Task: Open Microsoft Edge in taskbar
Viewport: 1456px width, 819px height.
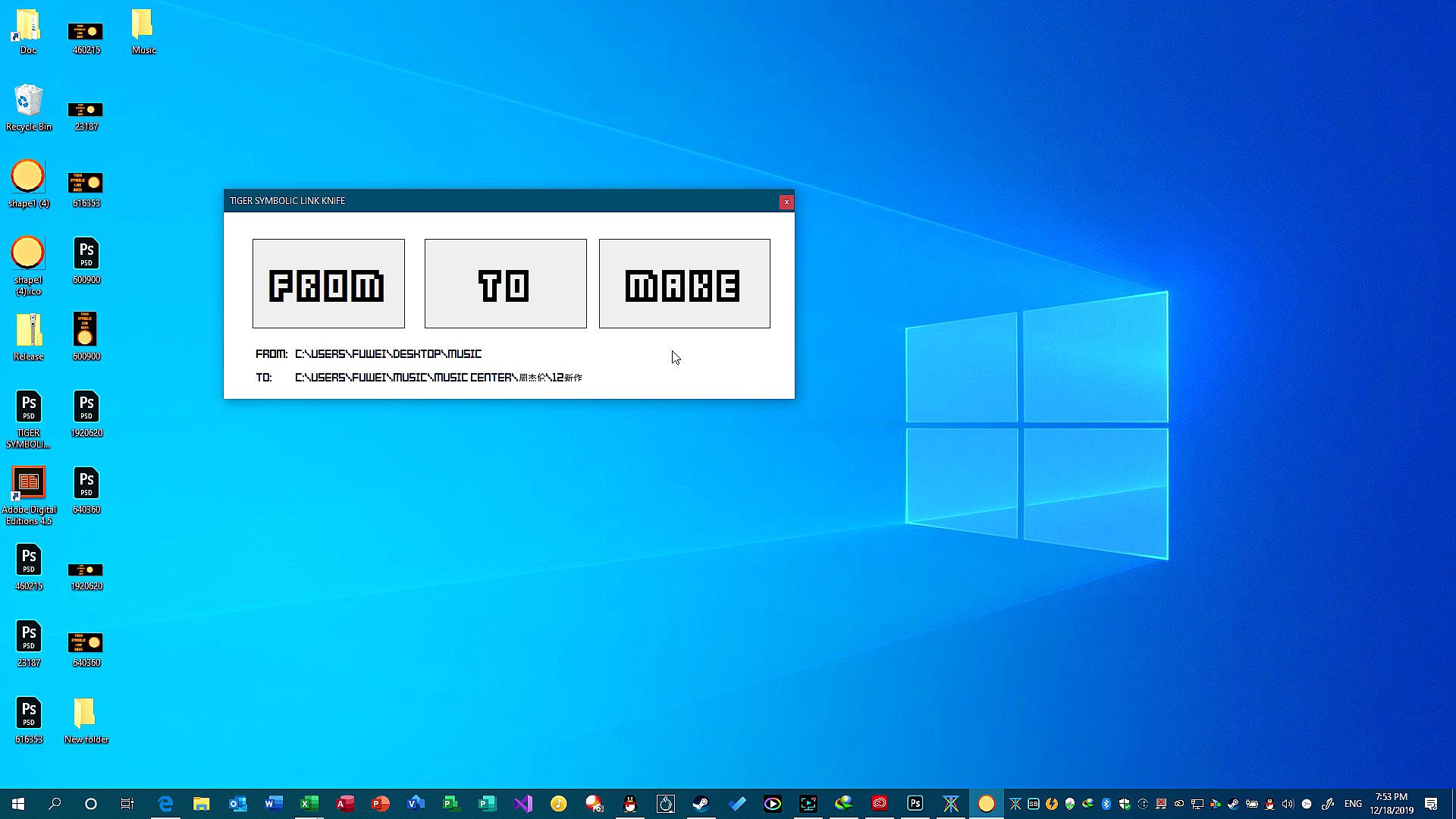Action: 165,803
